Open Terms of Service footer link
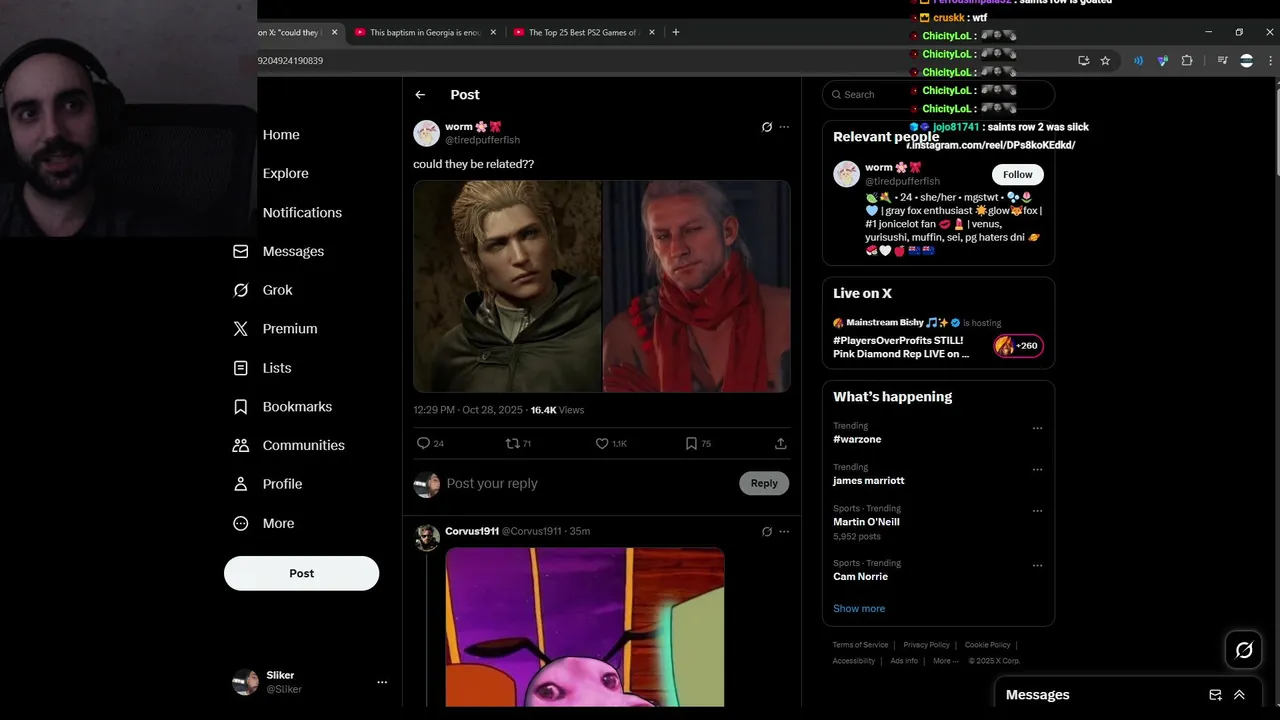1280x720 pixels. 860,645
